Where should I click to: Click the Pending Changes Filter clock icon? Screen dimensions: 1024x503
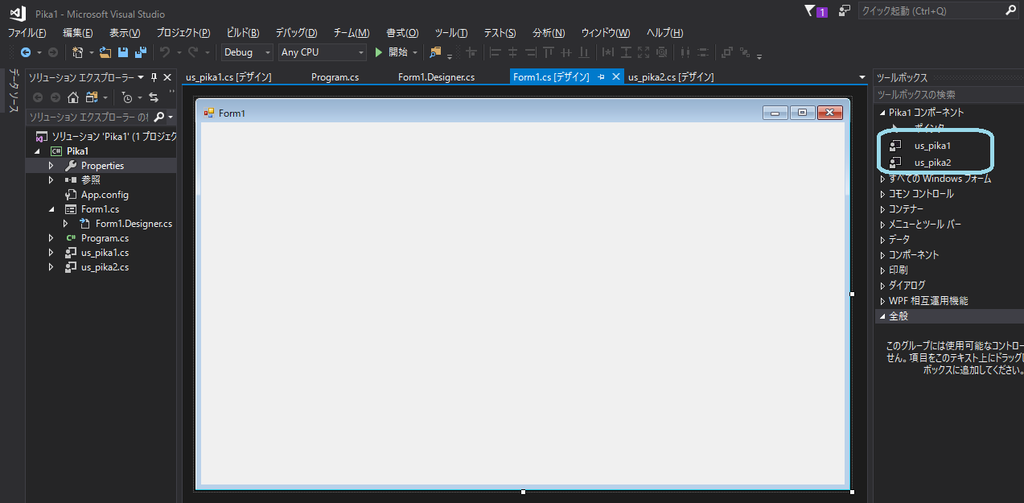pyautogui.click(x=127, y=97)
